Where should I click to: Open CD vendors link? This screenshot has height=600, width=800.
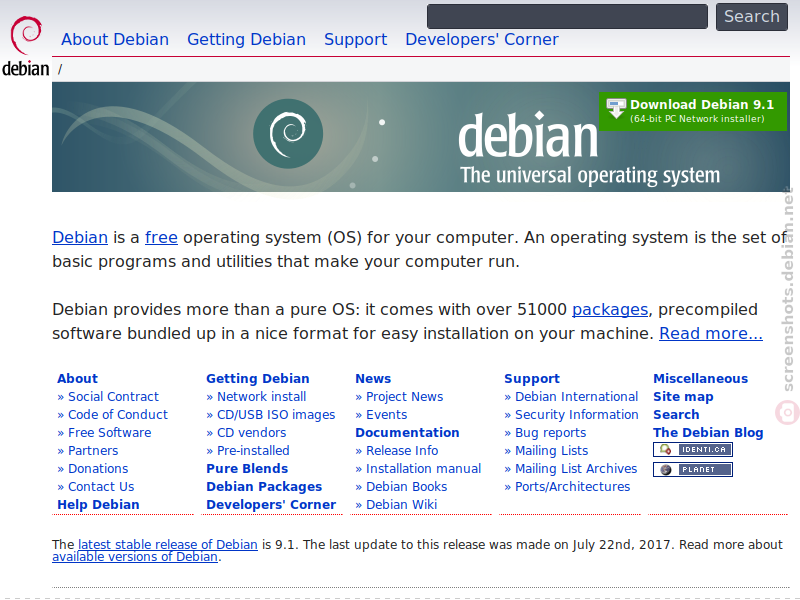click(252, 433)
